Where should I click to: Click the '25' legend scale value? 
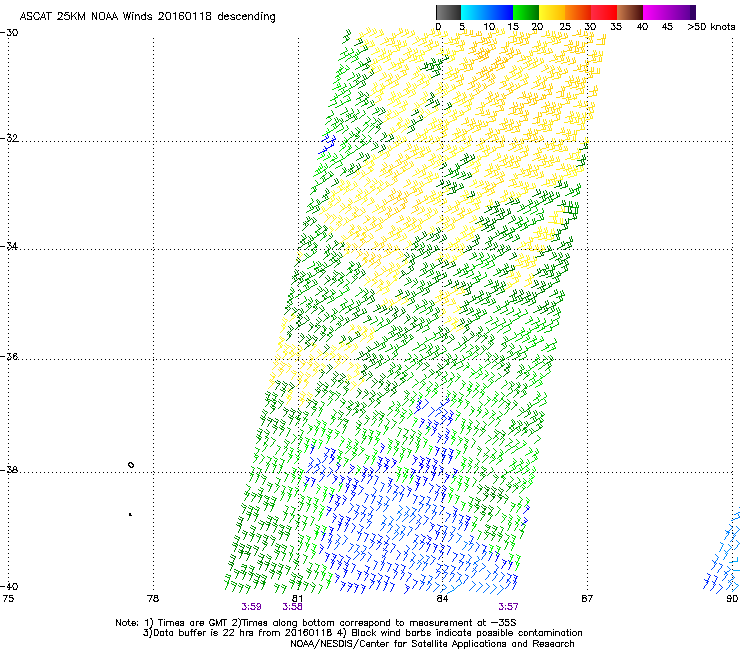coord(565,27)
